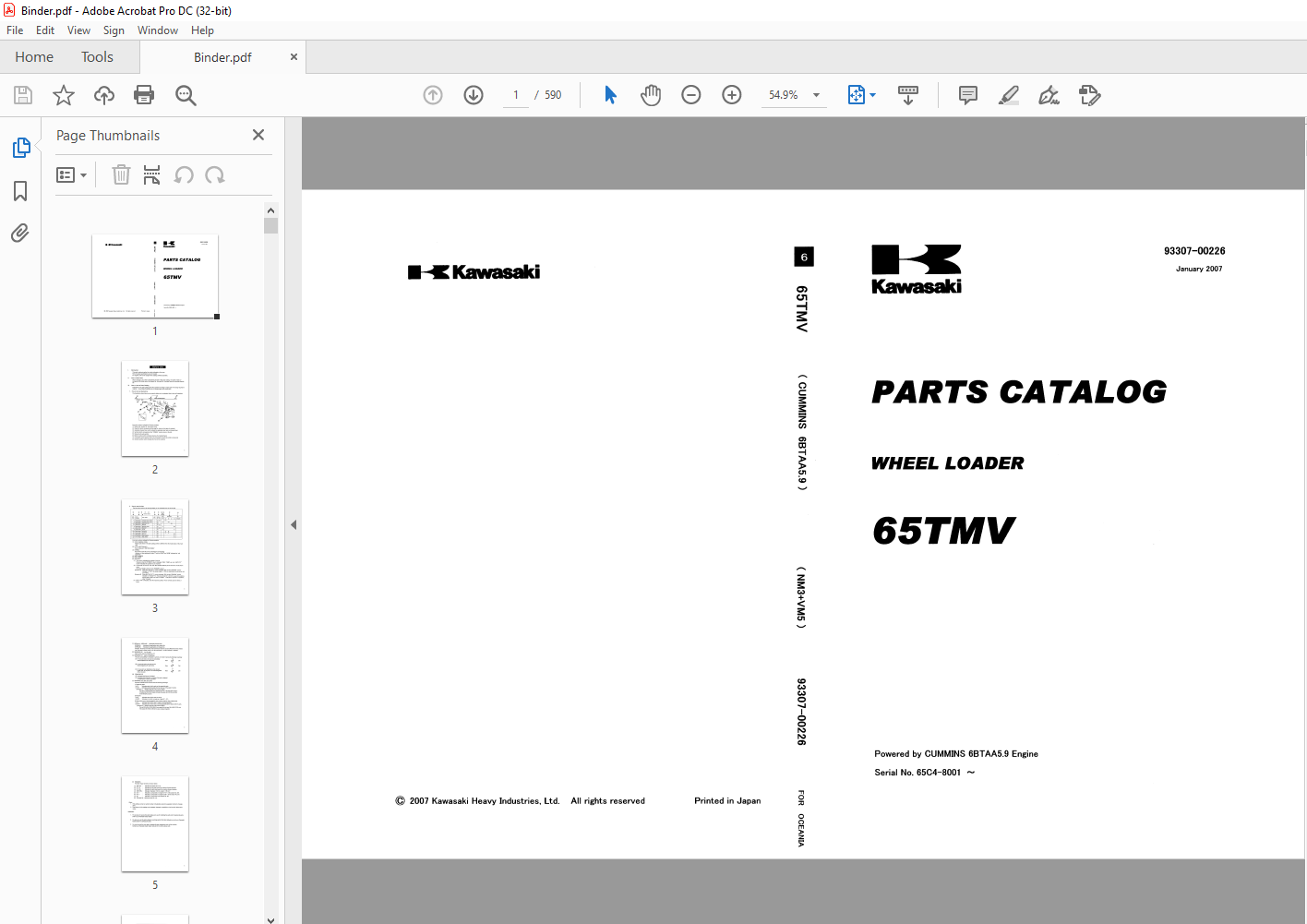Open Page Thumbnails pane icon in sidebar

[20, 148]
